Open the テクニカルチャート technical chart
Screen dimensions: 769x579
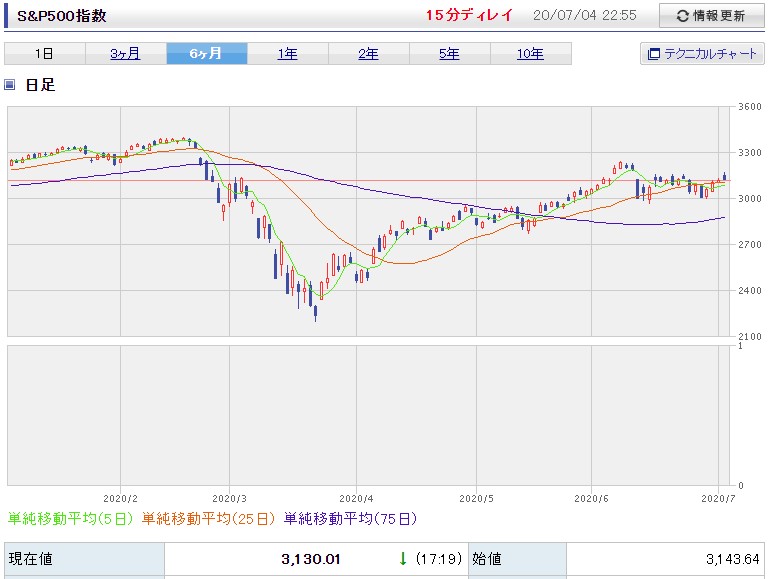point(702,53)
